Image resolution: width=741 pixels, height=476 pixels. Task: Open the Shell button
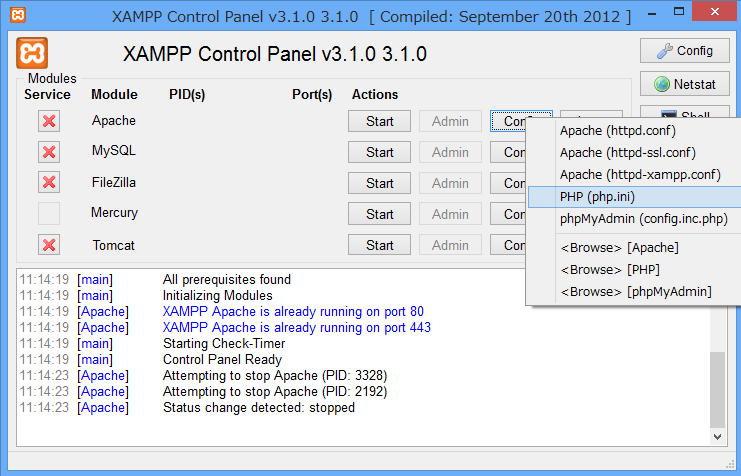685,113
